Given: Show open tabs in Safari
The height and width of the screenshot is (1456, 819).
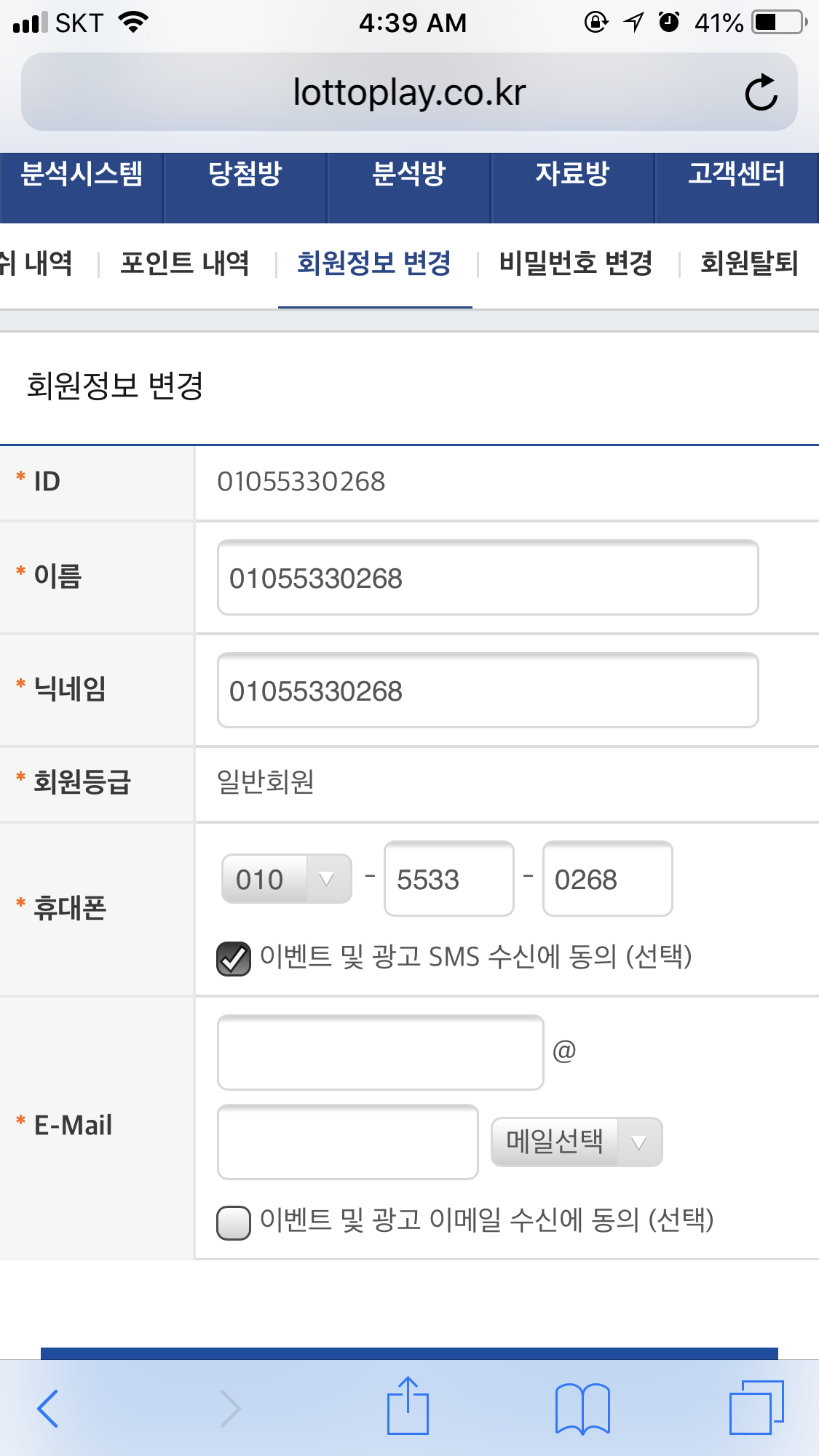Looking at the screenshot, I should coord(756,1407).
